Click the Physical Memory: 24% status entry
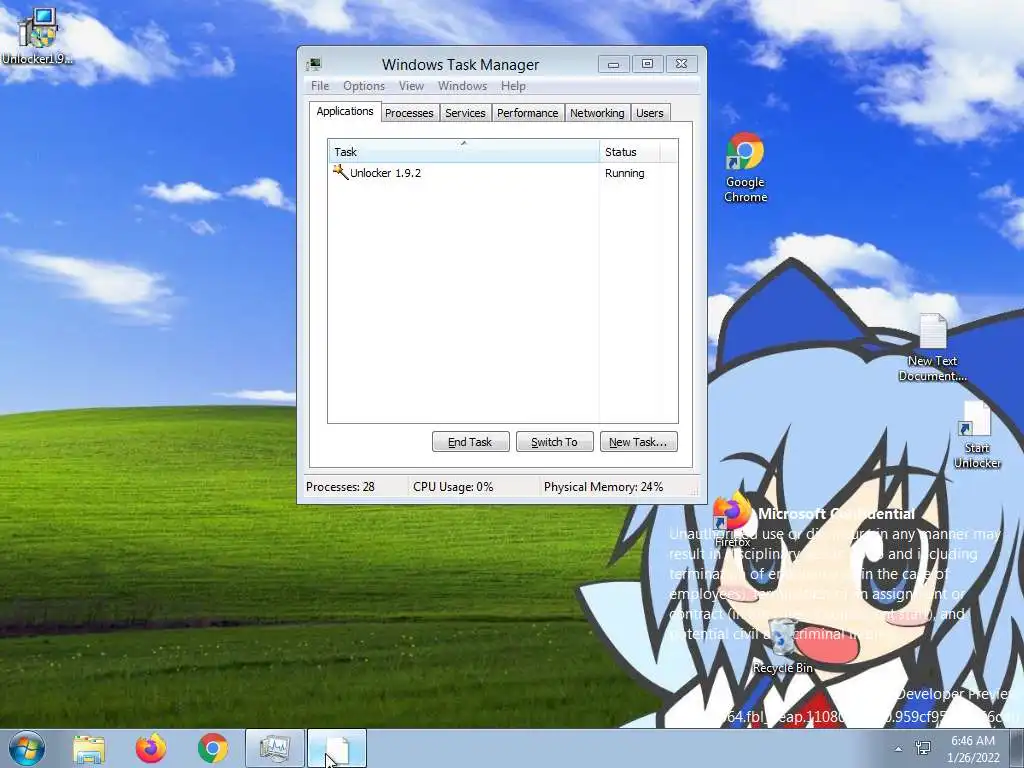Screen dimensions: 1024x768 click(603, 487)
